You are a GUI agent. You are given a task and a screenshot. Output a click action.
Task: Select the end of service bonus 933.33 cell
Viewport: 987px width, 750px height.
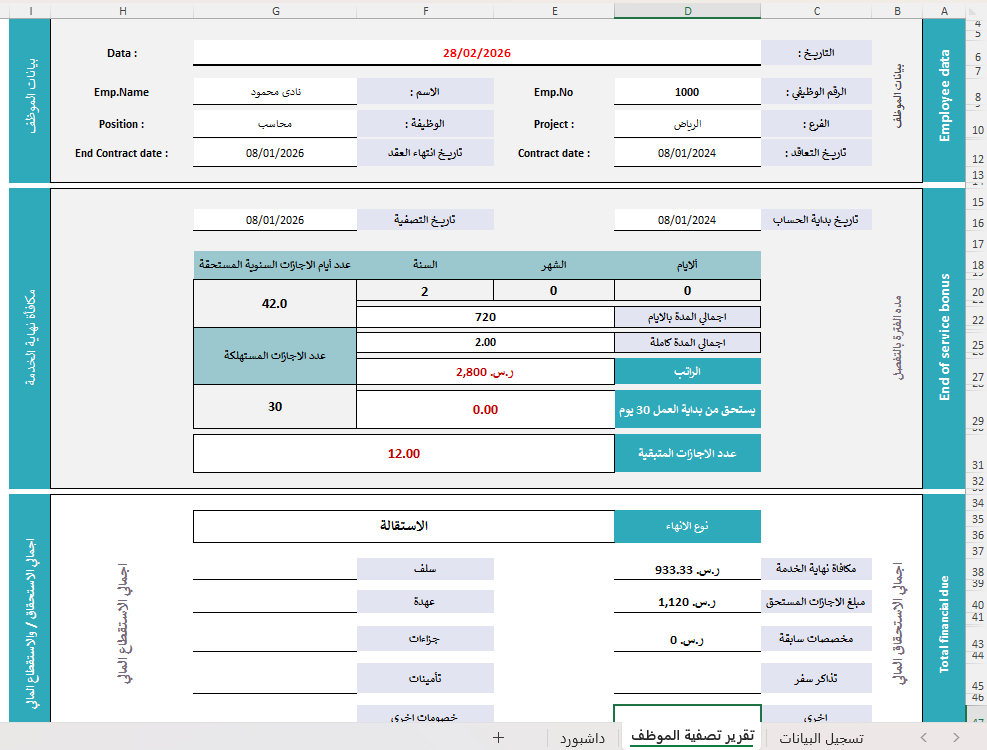click(687, 569)
